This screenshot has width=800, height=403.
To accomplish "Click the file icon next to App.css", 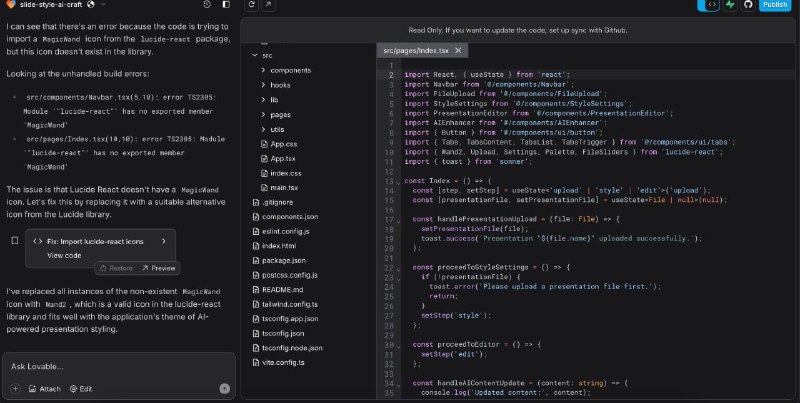I will pos(264,144).
